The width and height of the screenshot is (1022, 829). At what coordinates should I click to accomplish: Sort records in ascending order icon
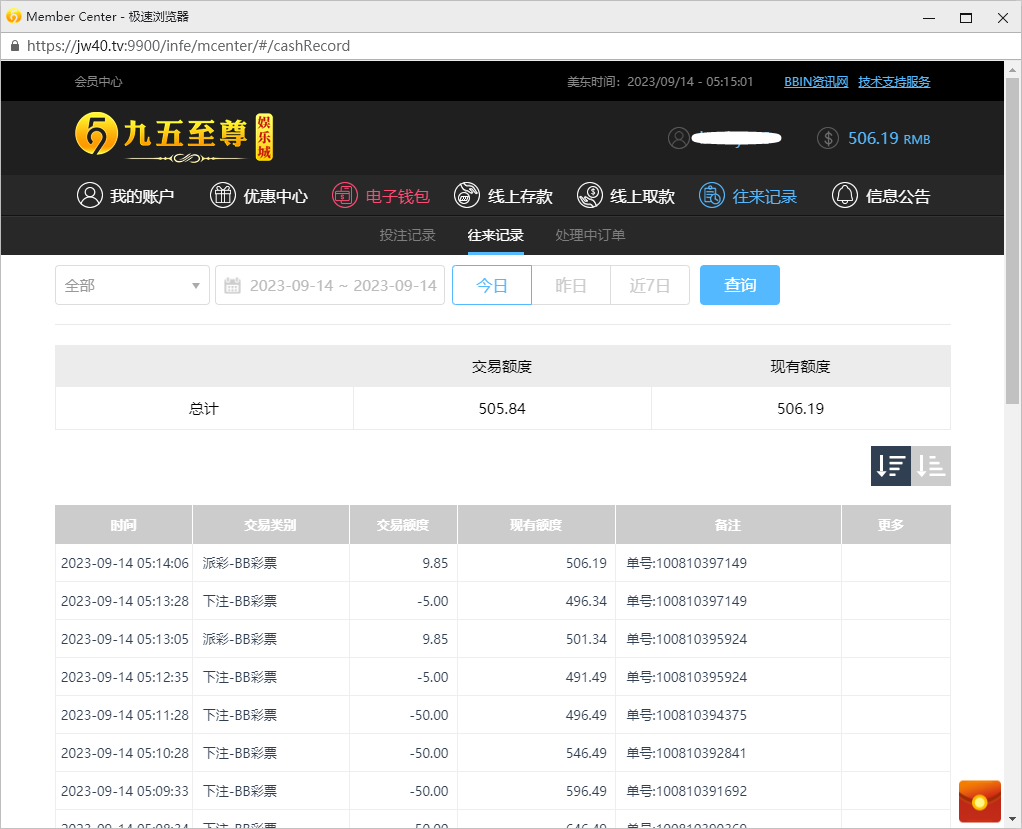931,466
